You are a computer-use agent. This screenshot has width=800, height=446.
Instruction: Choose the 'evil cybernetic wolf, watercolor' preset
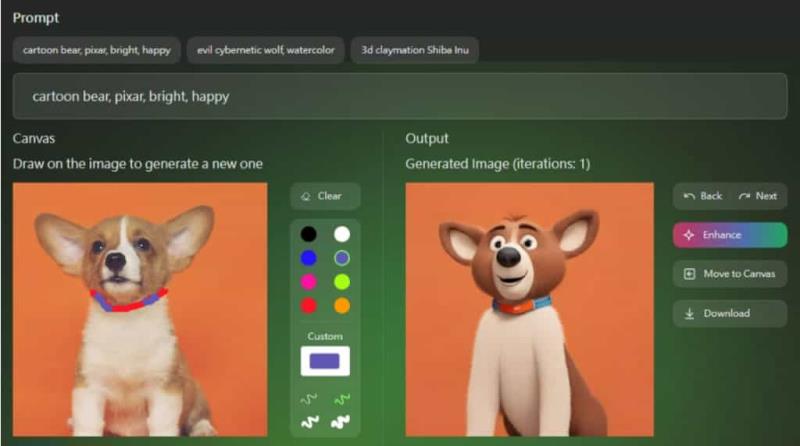pyautogui.click(x=266, y=50)
